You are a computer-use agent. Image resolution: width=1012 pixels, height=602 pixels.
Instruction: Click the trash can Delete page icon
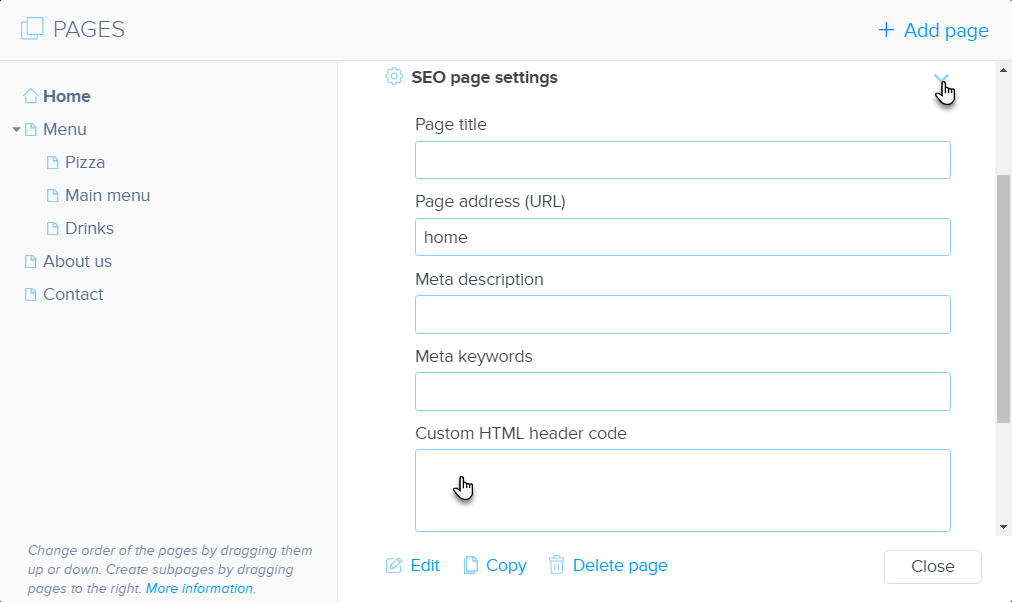point(557,566)
